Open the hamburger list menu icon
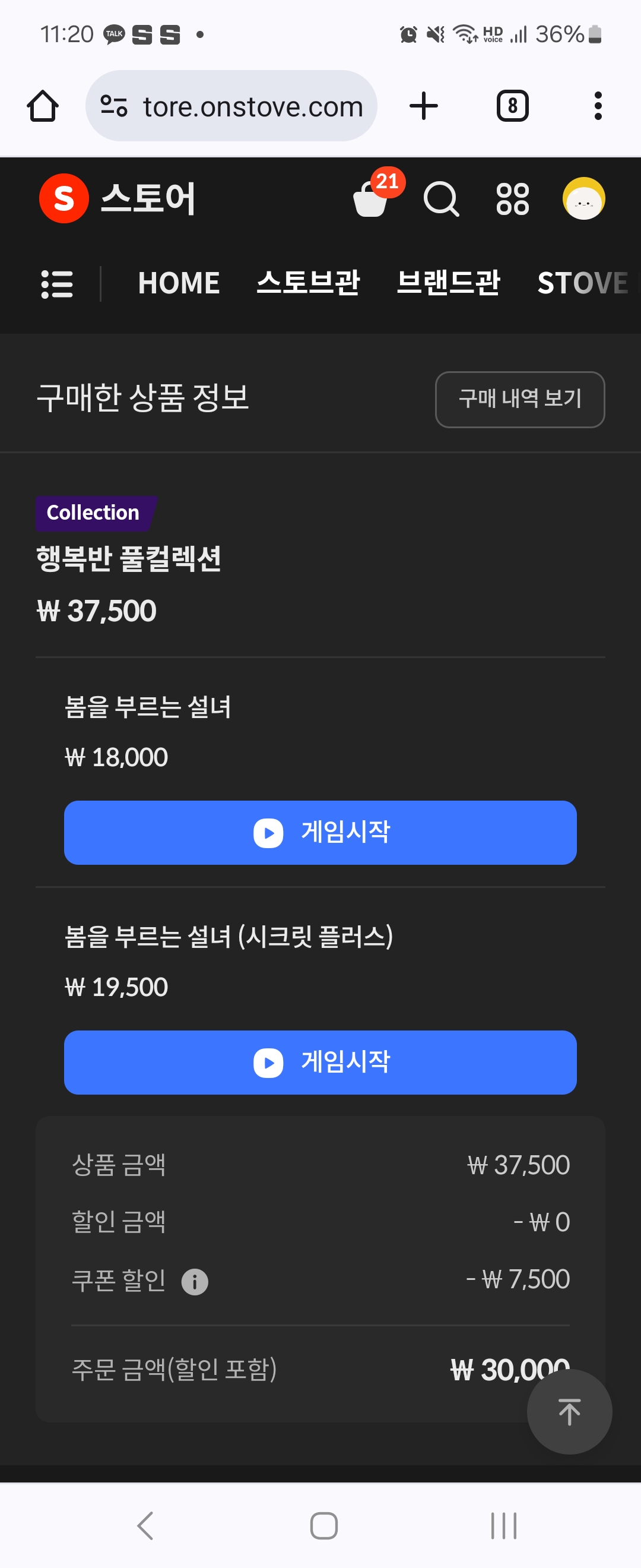Viewport: 641px width, 1568px height. click(57, 284)
